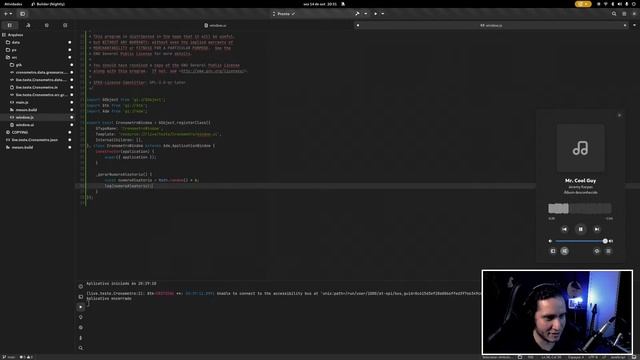Open the Builder (Nightly) app menu
The width and height of the screenshot is (640, 360).
[x=48, y=4]
